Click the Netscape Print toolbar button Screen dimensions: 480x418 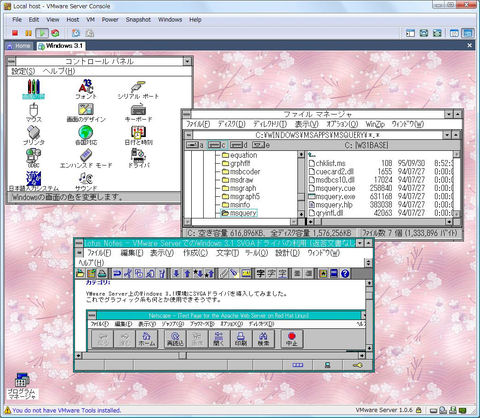[x=241, y=339]
